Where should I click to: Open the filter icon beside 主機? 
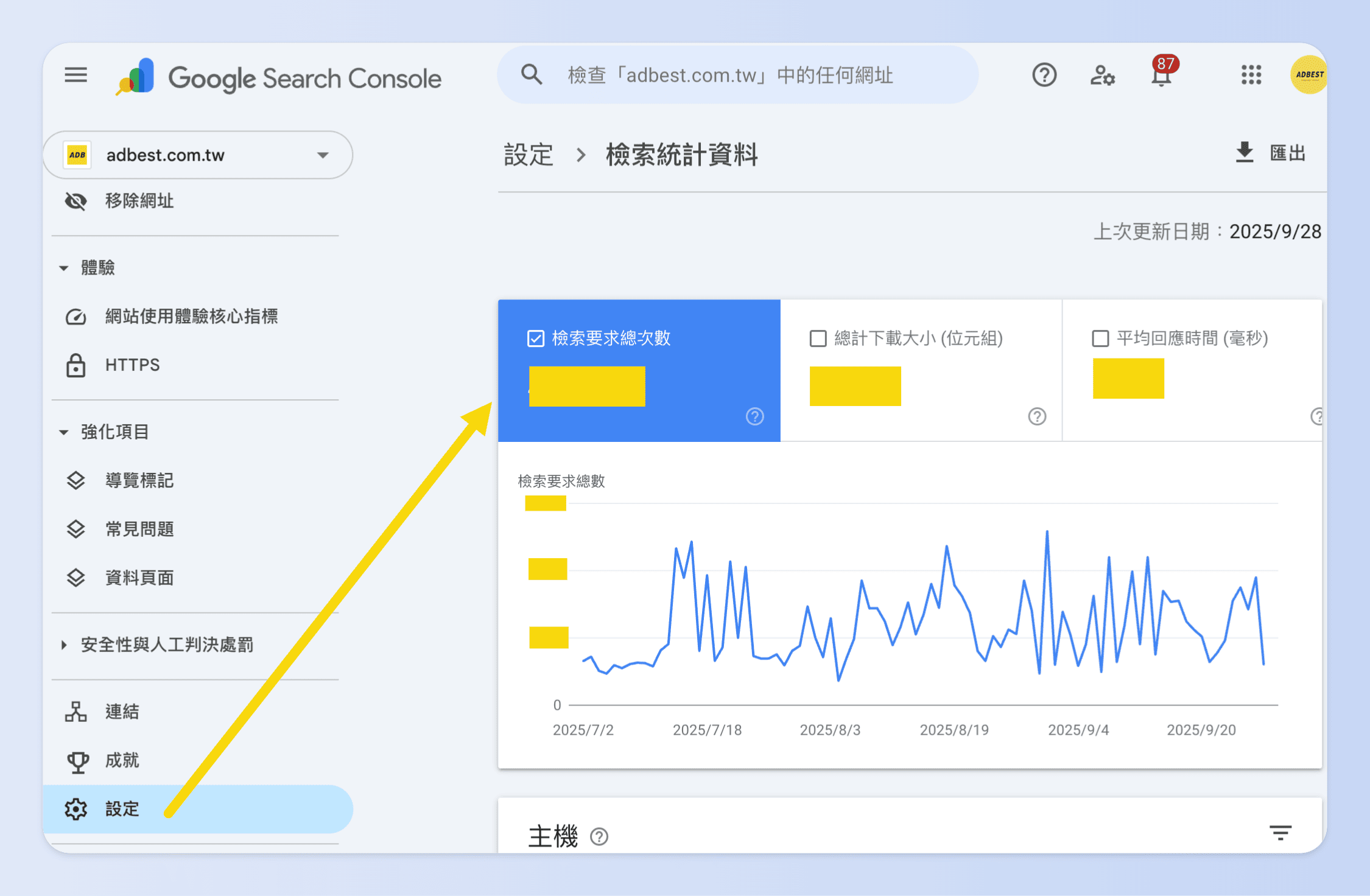[1279, 833]
